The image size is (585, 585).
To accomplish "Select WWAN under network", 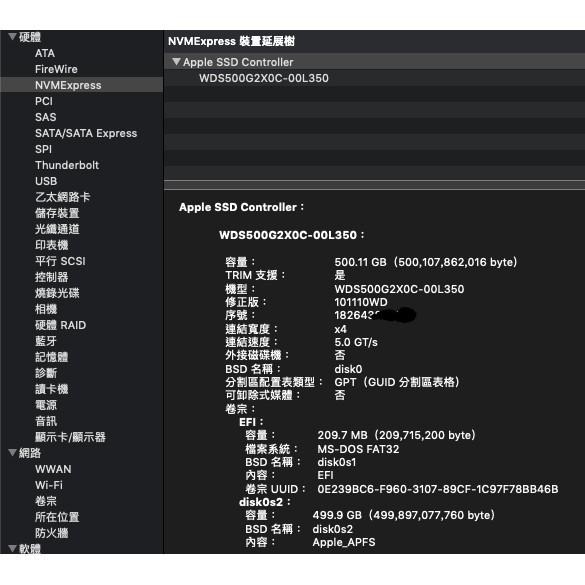I will point(53,469).
